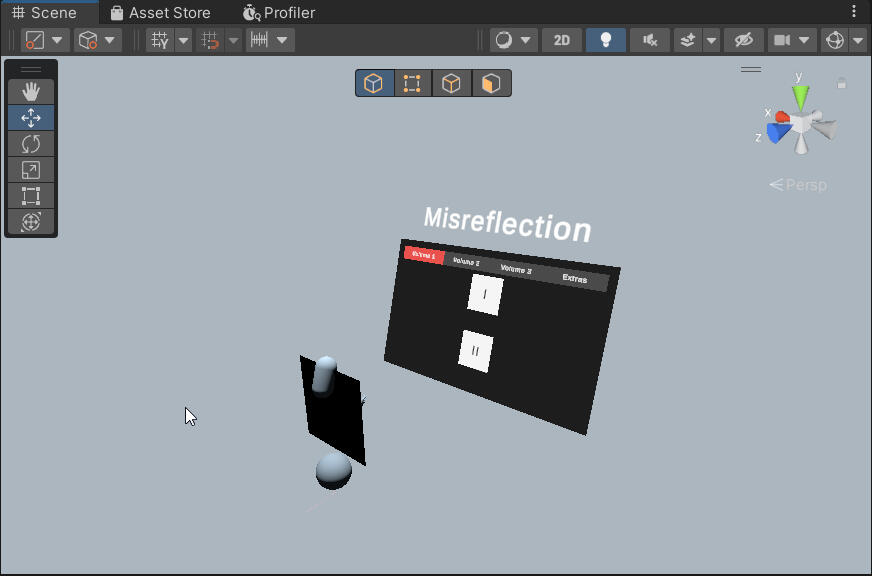The width and height of the screenshot is (872, 576).
Task: Pick the combined Transform tool
Action: 31,222
